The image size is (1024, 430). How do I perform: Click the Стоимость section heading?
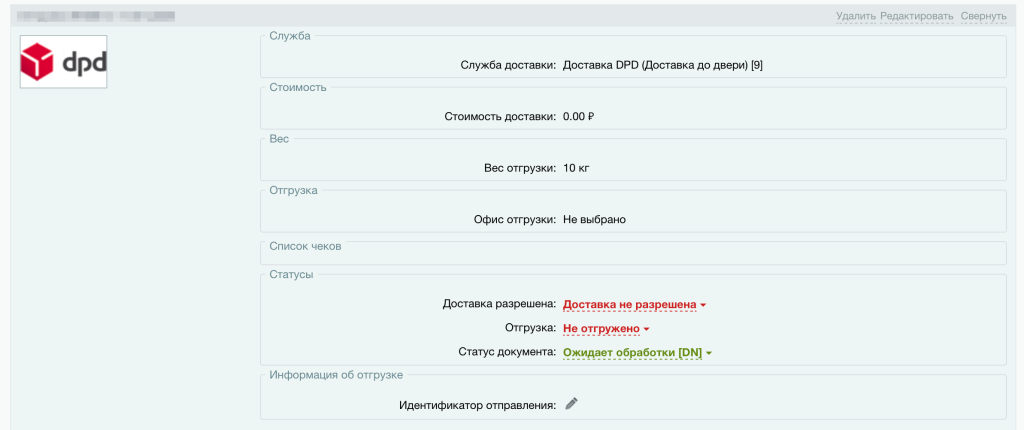(298, 87)
